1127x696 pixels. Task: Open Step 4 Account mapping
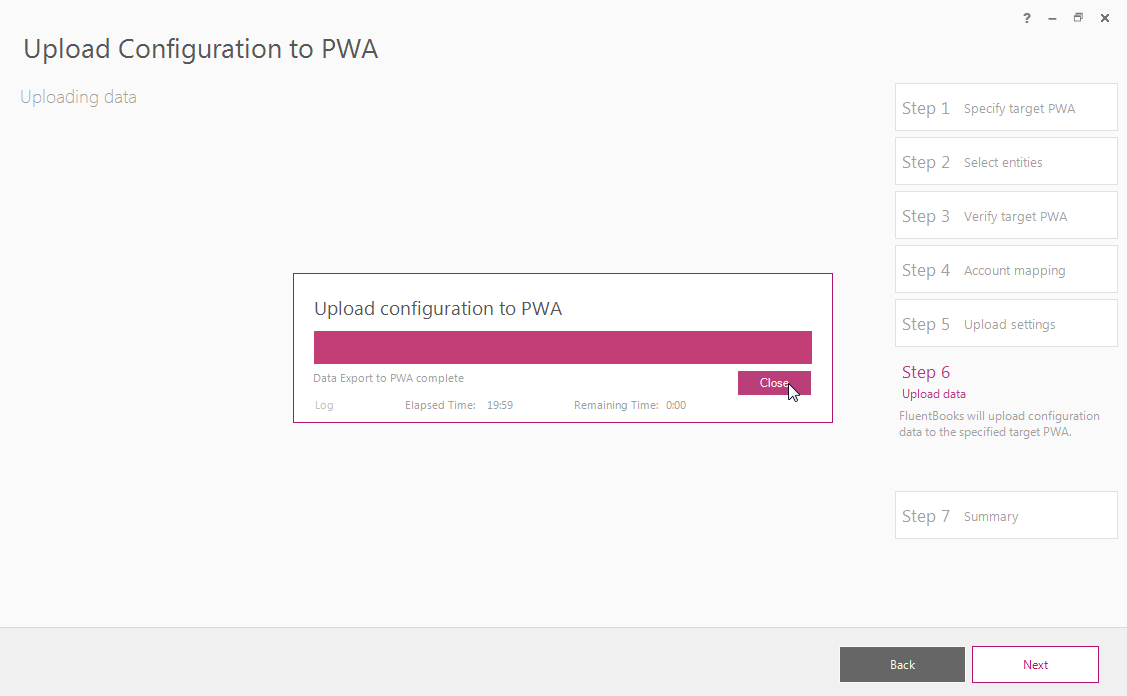pyautogui.click(x=1006, y=269)
